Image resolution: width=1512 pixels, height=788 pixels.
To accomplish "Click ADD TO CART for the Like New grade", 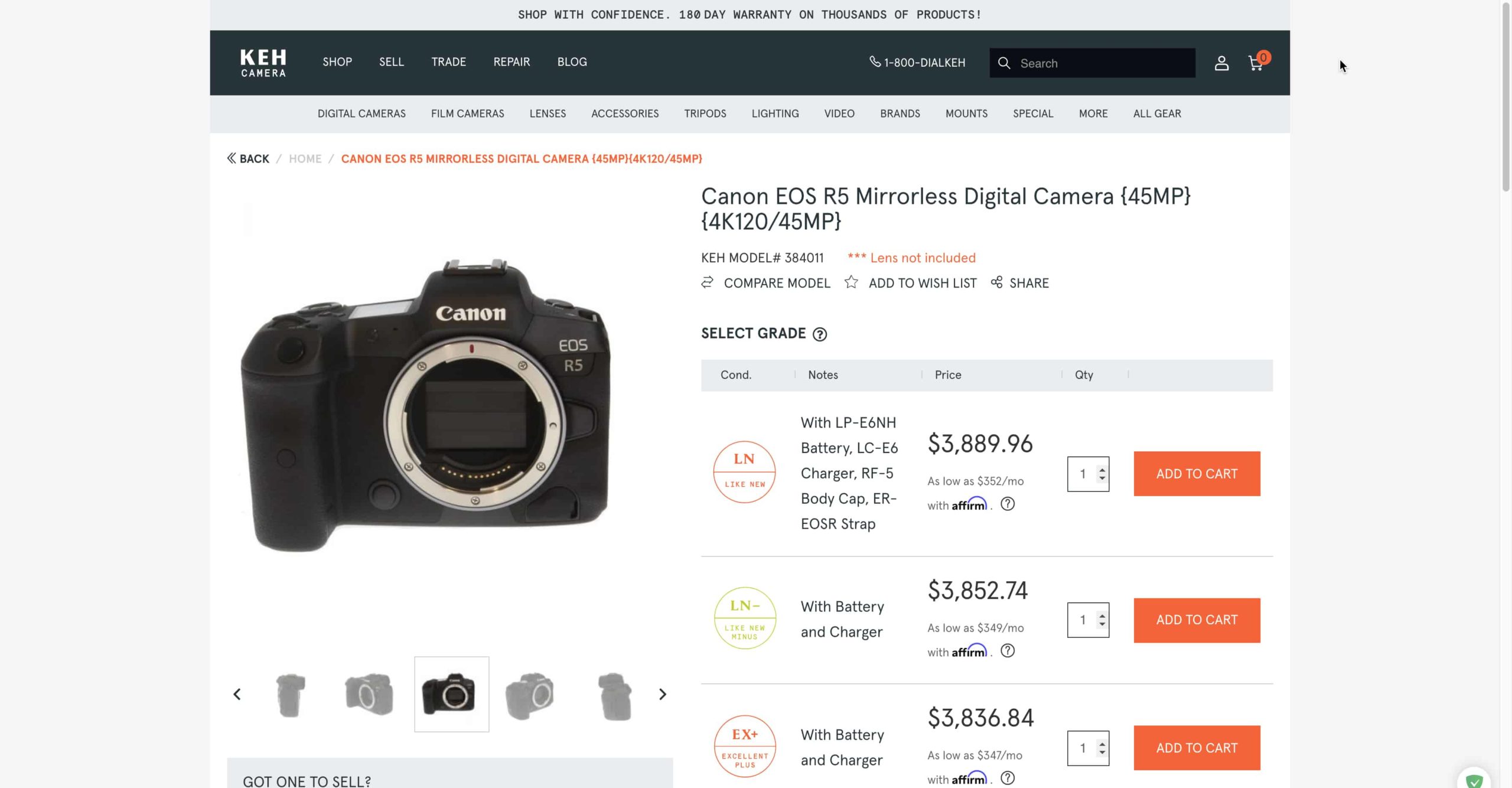I will pos(1196,473).
